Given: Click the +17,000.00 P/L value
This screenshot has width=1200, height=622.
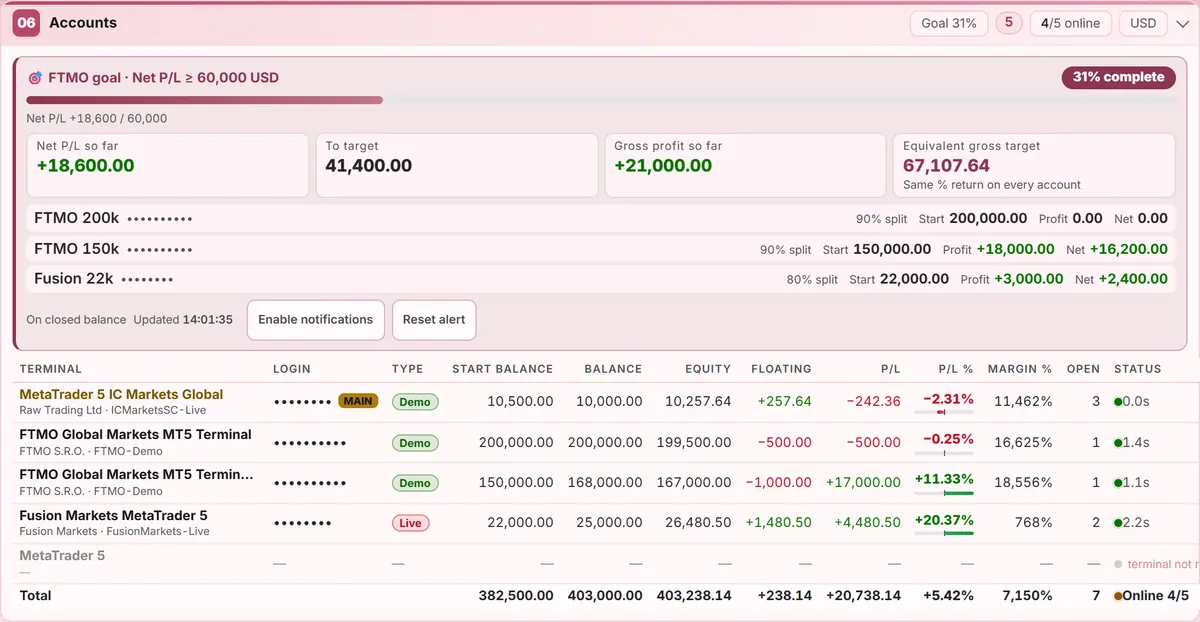Looking at the screenshot, I should tap(863, 482).
